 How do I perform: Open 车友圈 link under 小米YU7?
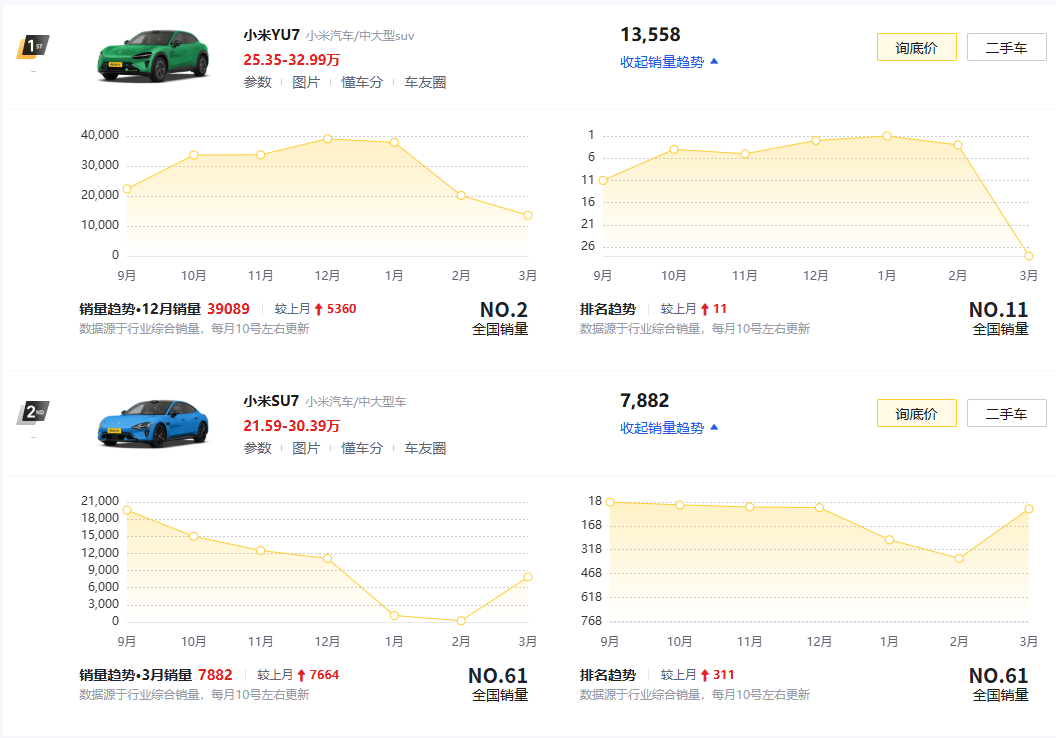tap(425, 82)
